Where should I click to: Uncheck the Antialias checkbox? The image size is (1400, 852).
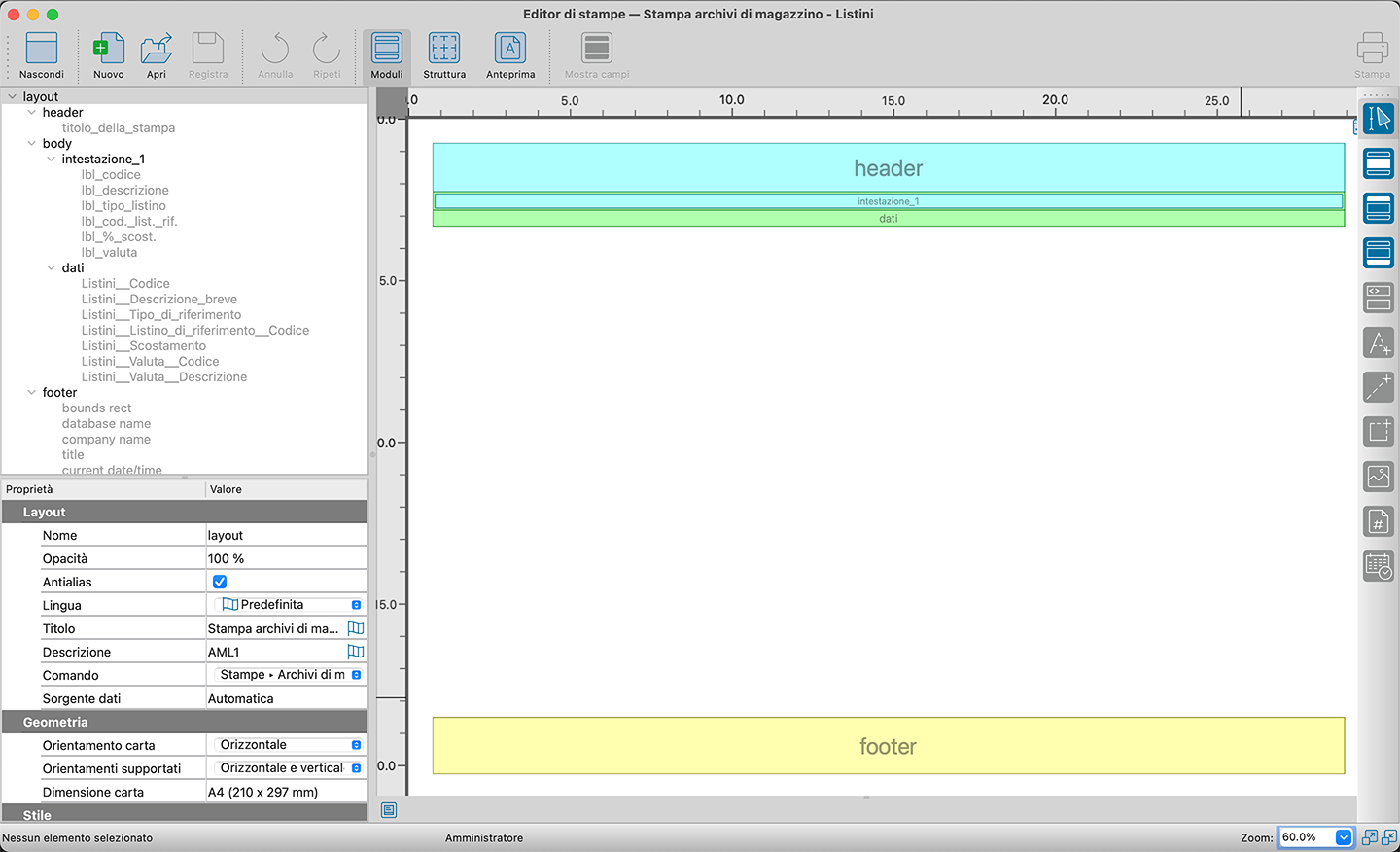pos(220,582)
